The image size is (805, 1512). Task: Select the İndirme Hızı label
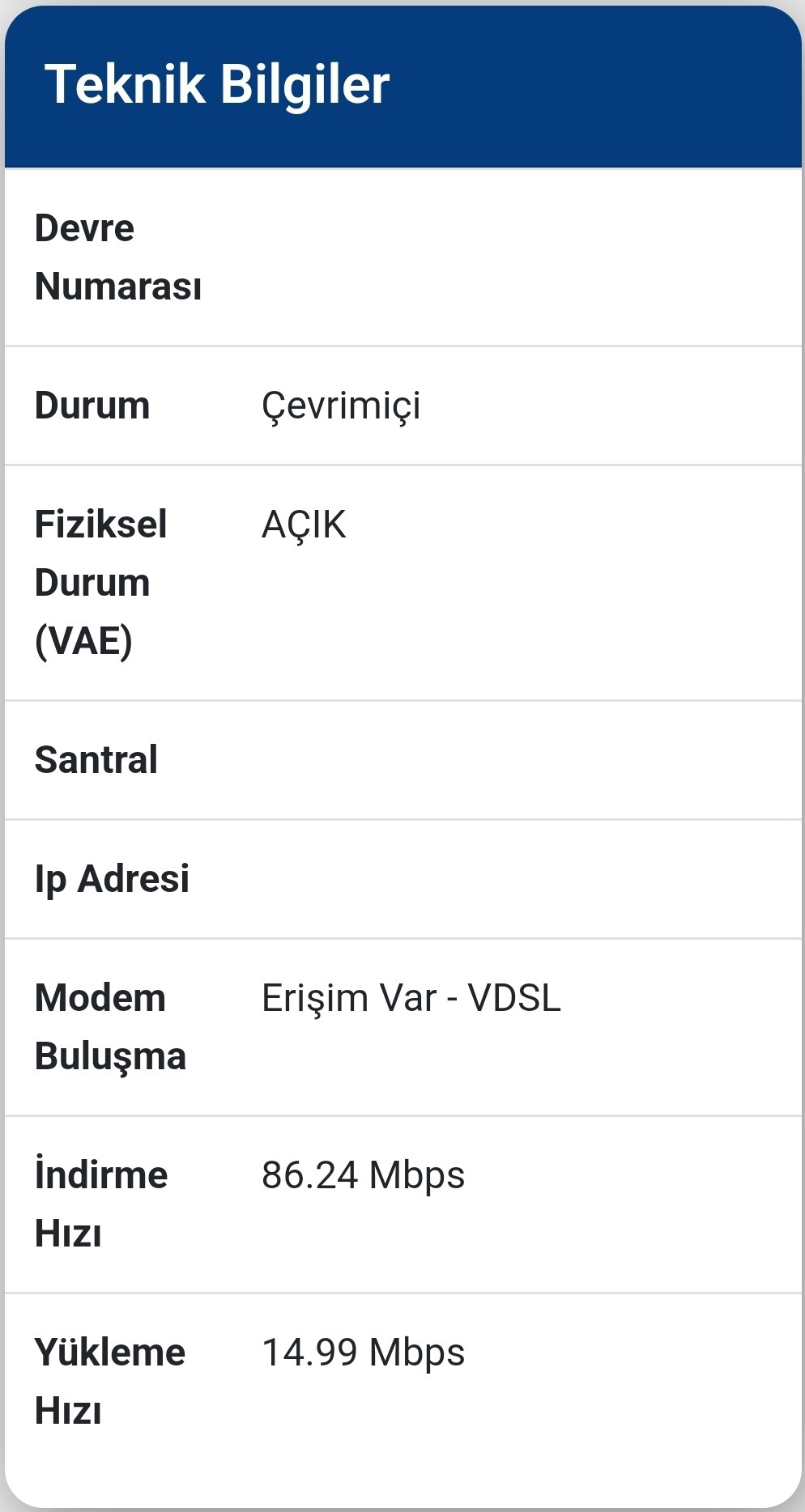[101, 1204]
